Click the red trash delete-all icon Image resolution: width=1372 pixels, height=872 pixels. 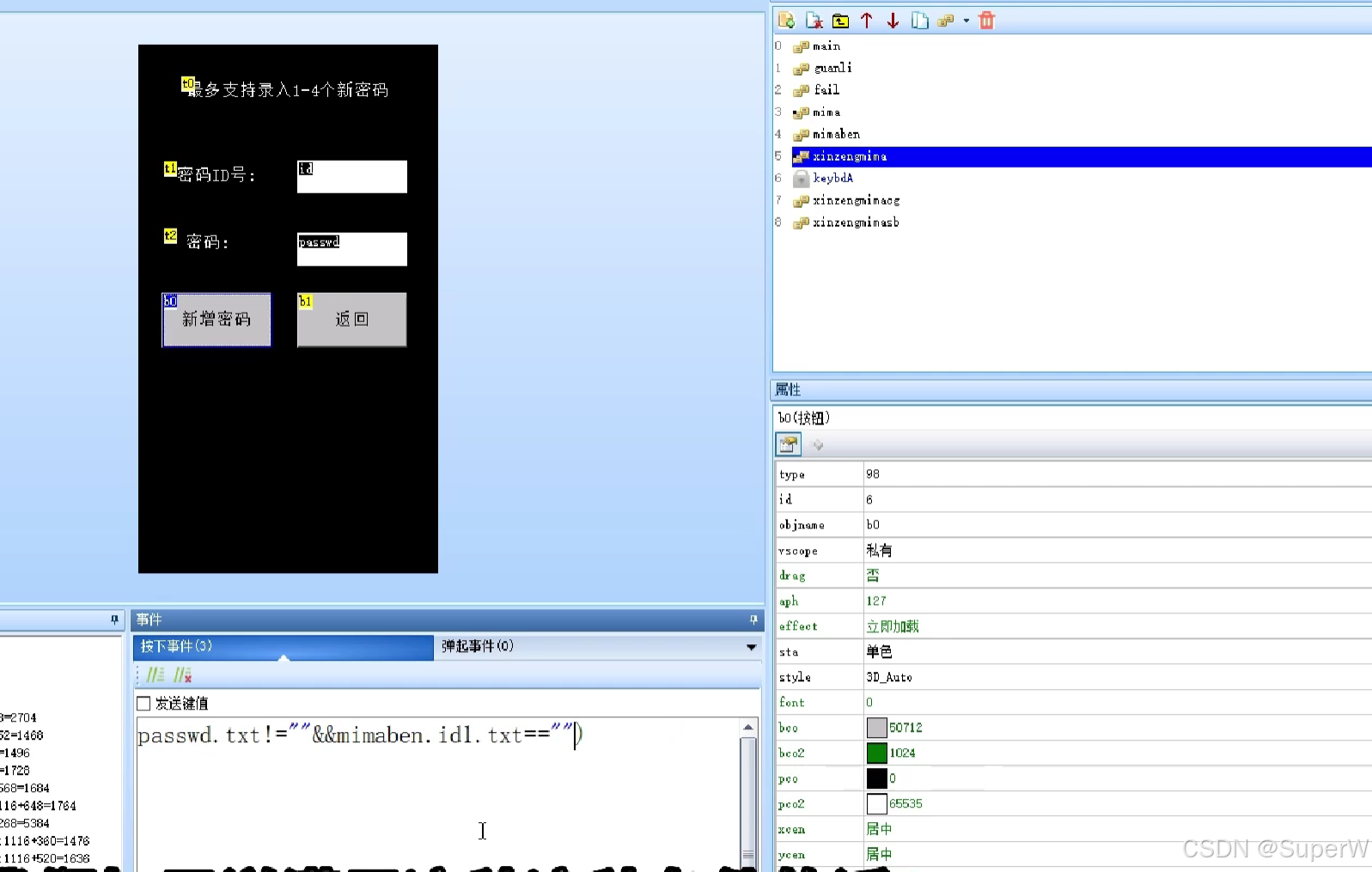(x=987, y=21)
